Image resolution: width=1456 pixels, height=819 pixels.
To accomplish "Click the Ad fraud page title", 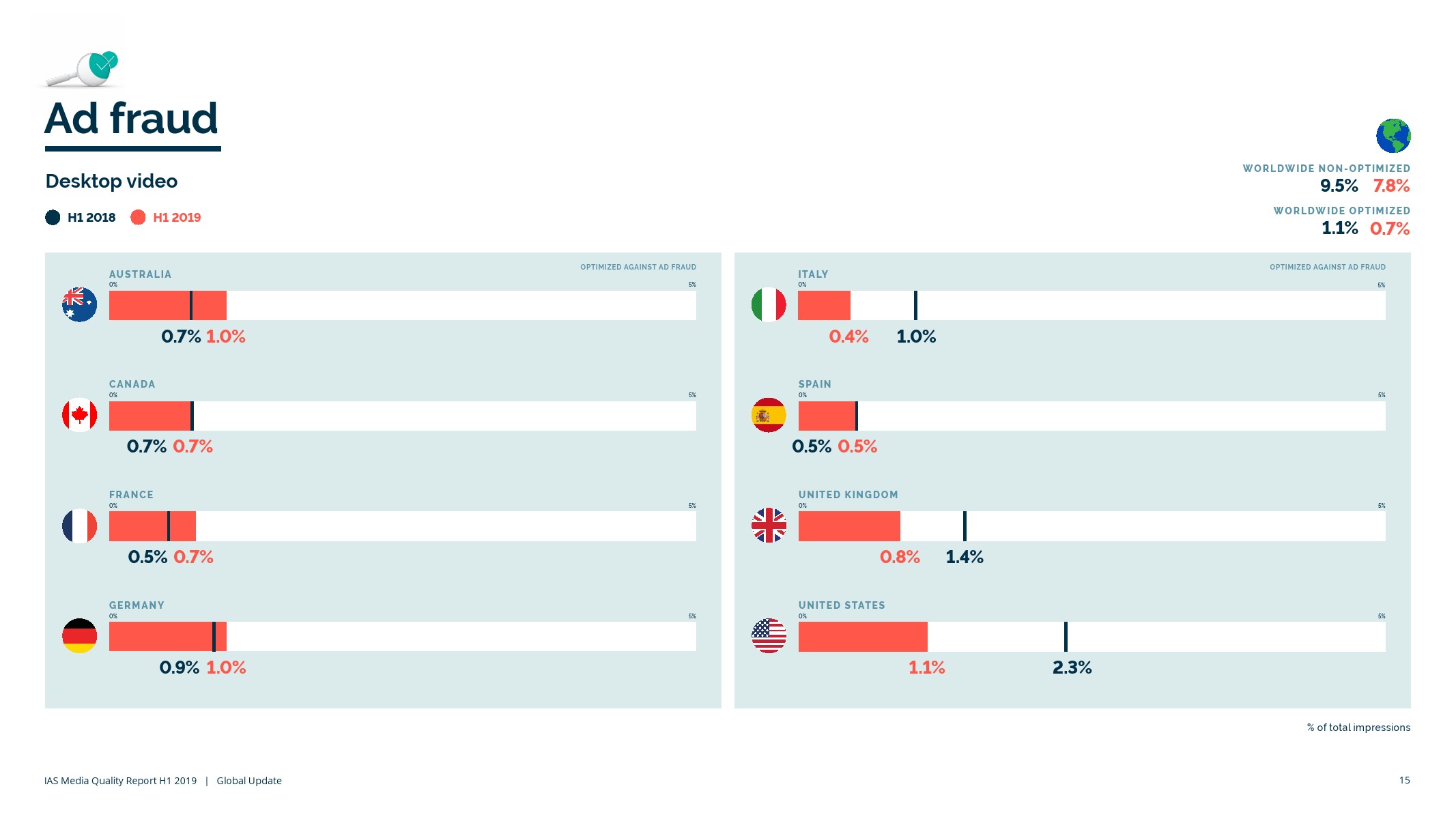I will (x=131, y=119).
